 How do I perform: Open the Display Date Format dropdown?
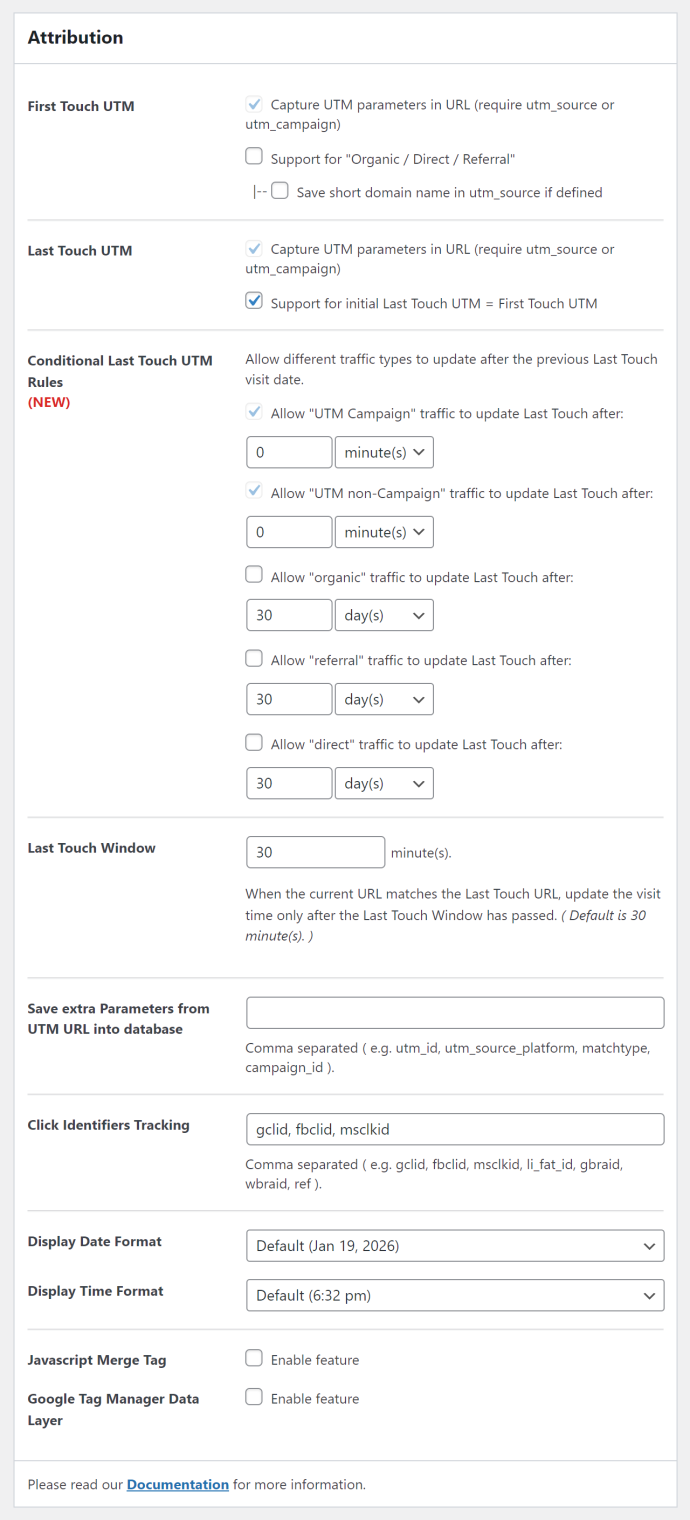point(455,1245)
